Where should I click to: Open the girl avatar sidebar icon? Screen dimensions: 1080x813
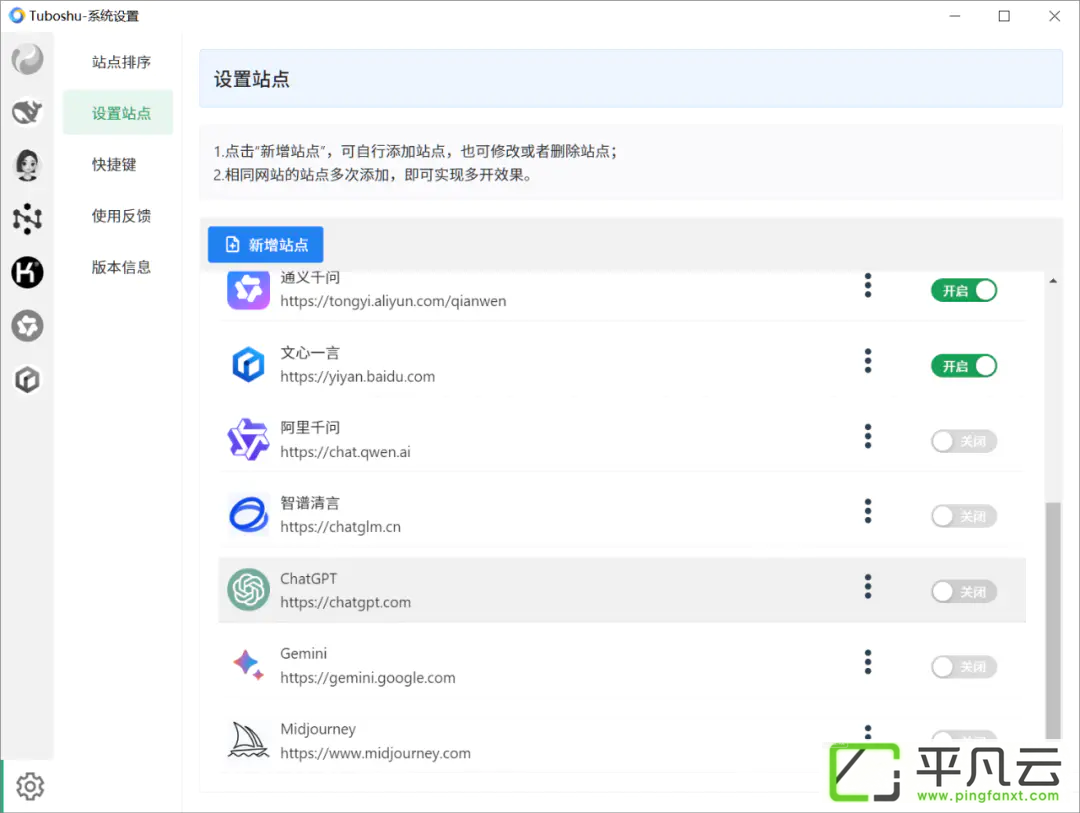pyautogui.click(x=28, y=165)
